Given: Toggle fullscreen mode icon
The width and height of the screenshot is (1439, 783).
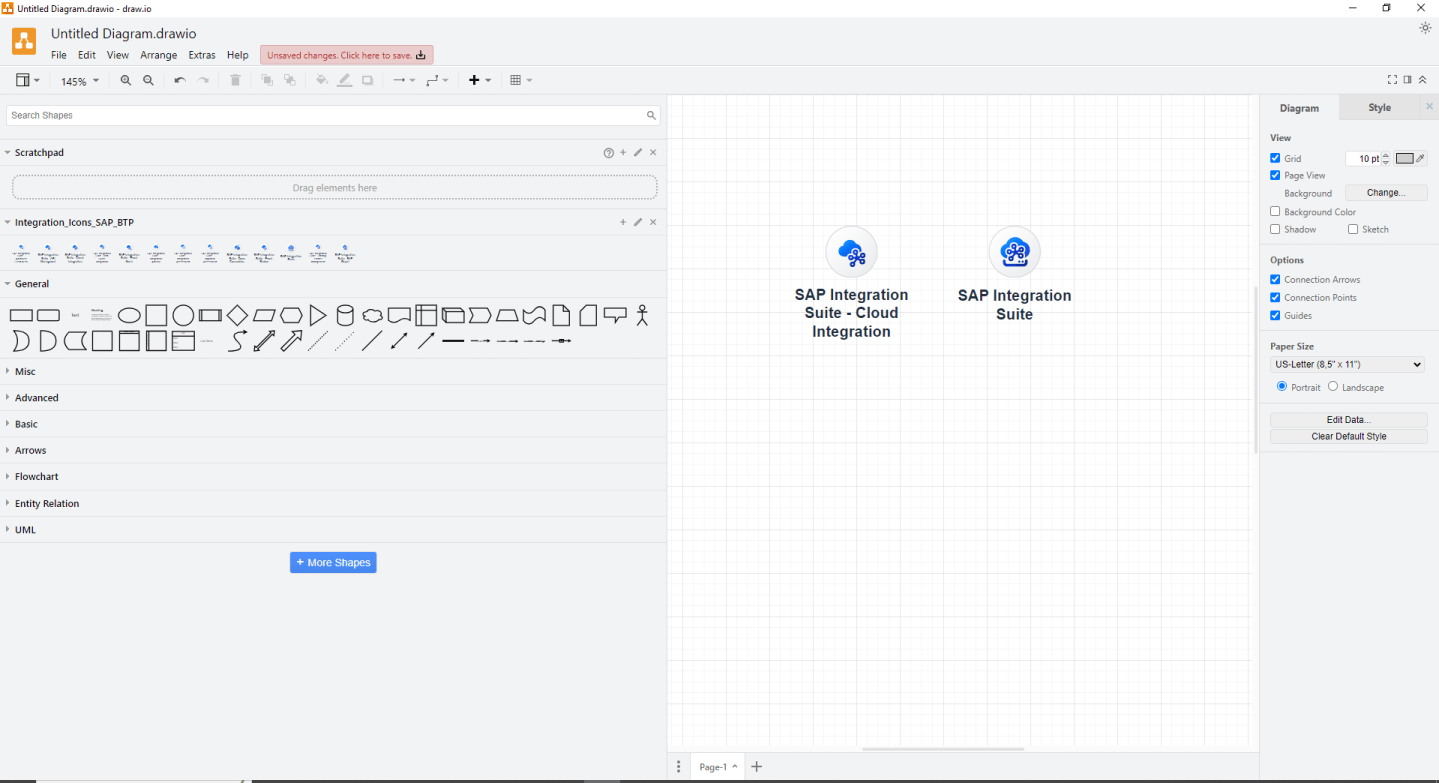Looking at the screenshot, I should [1392, 80].
